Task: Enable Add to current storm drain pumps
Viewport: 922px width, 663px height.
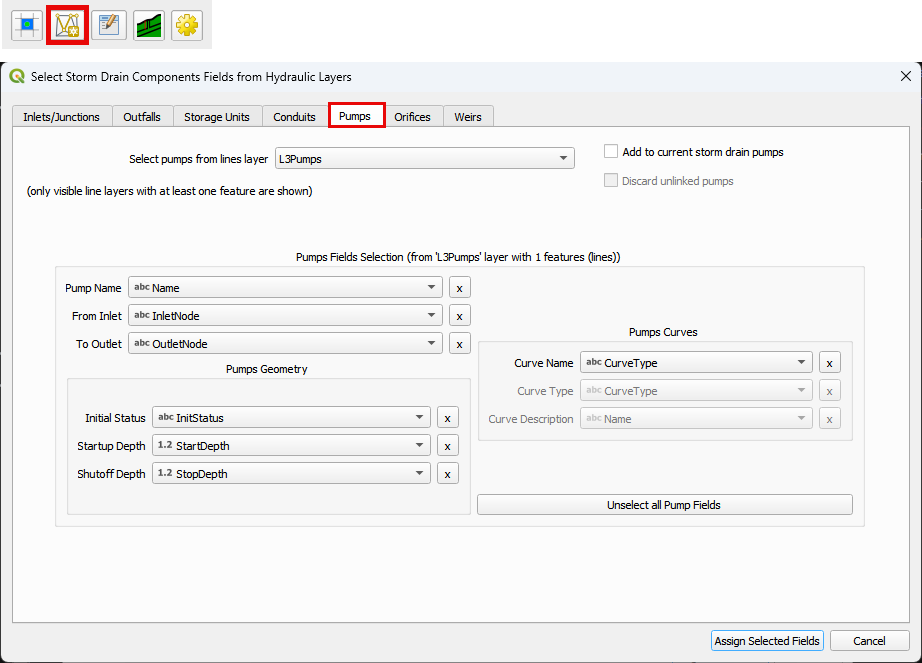Action: 612,152
